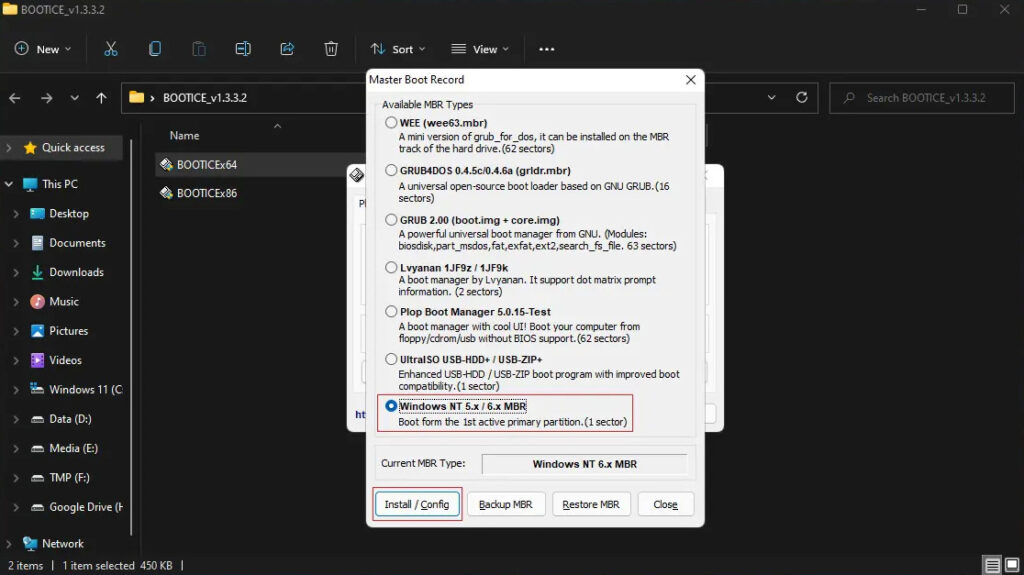Select UltraISO USB-HDD+ / USB-ZIP+ option
This screenshot has width=1024, height=575.
tap(391, 359)
